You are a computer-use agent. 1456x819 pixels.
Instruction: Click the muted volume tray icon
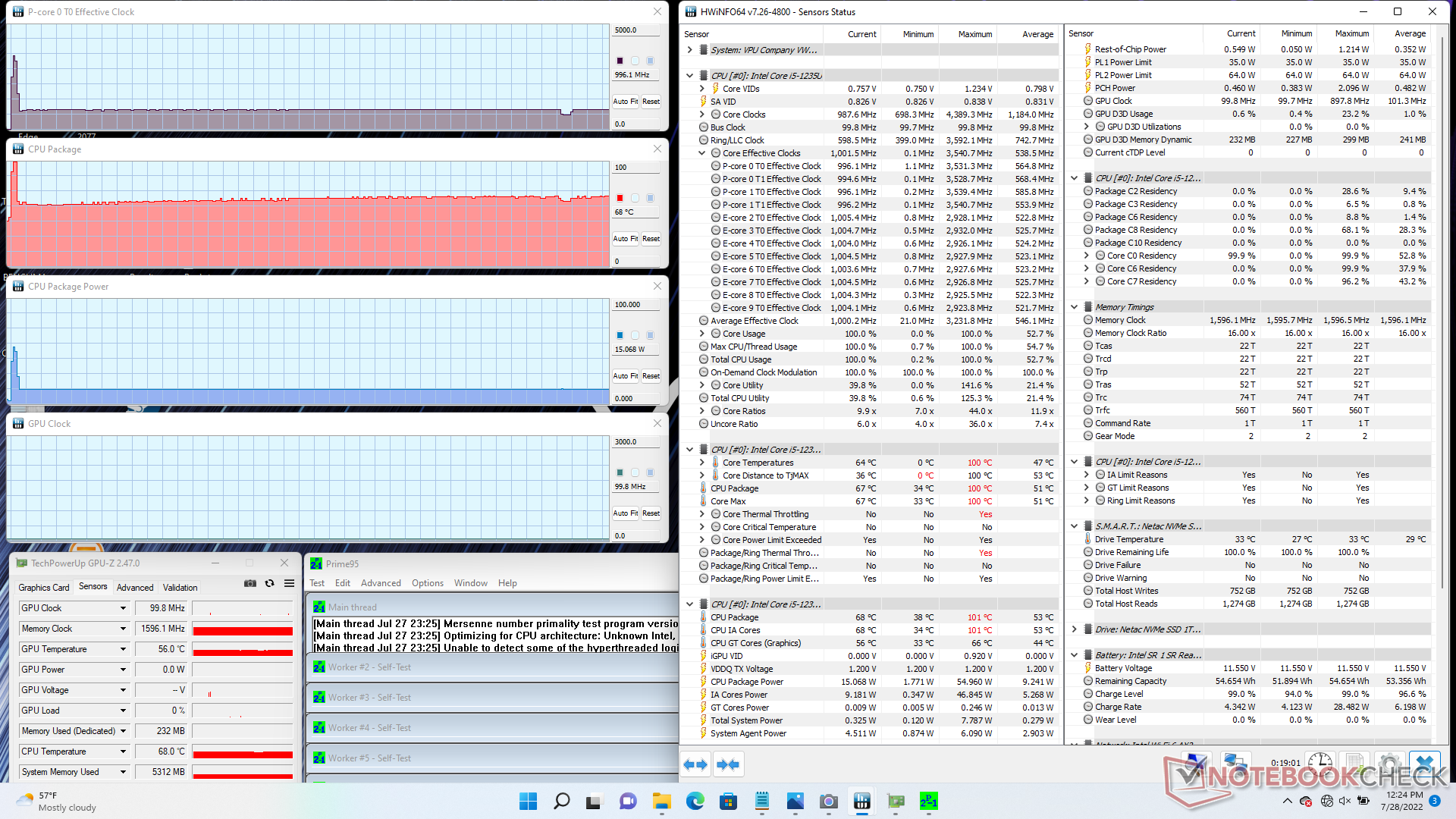coord(1345,801)
